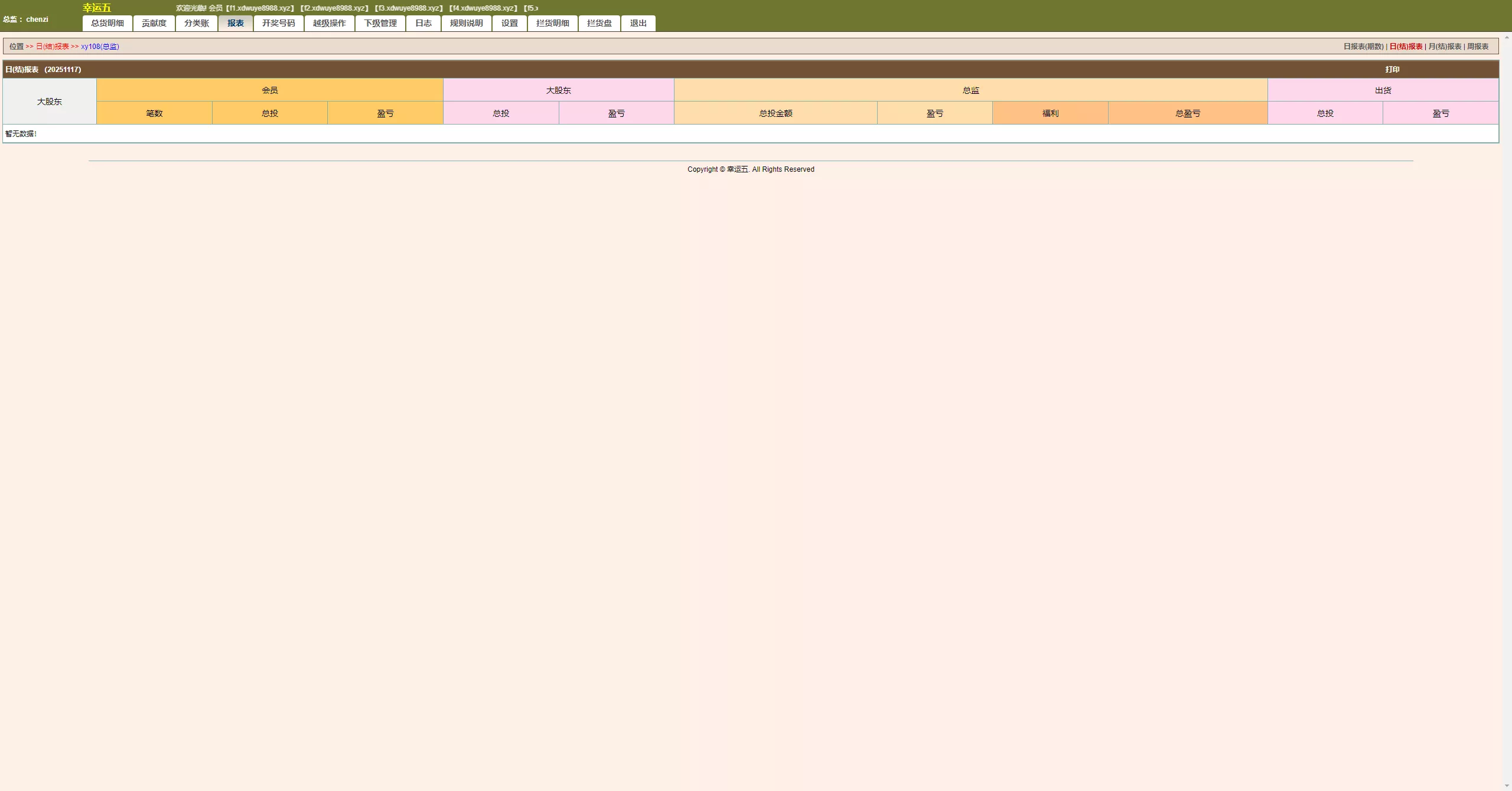Open the 规则说明 tab
Viewport: 1512px width, 791px height.
click(x=467, y=23)
